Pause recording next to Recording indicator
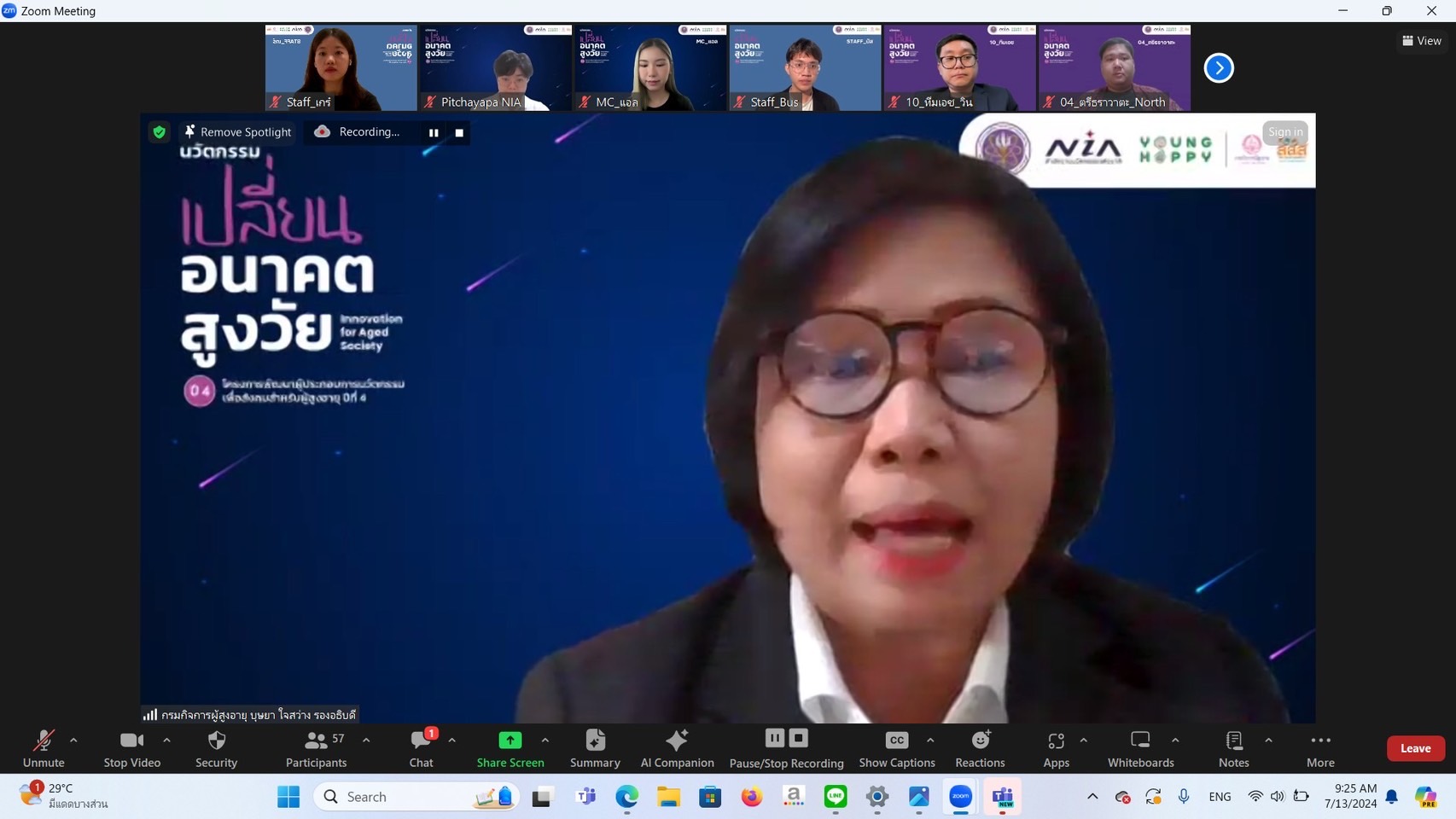This screenshot has height=819, width=1456. (434, 133)
